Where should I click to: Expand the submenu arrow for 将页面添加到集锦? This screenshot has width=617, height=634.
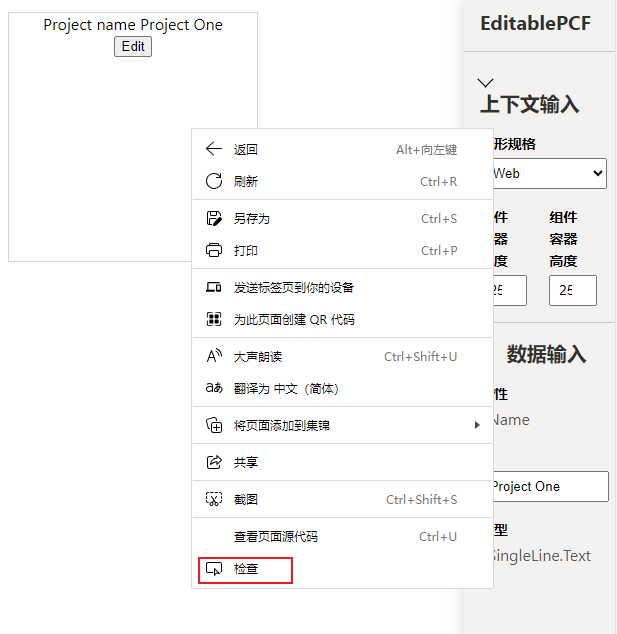477,425
